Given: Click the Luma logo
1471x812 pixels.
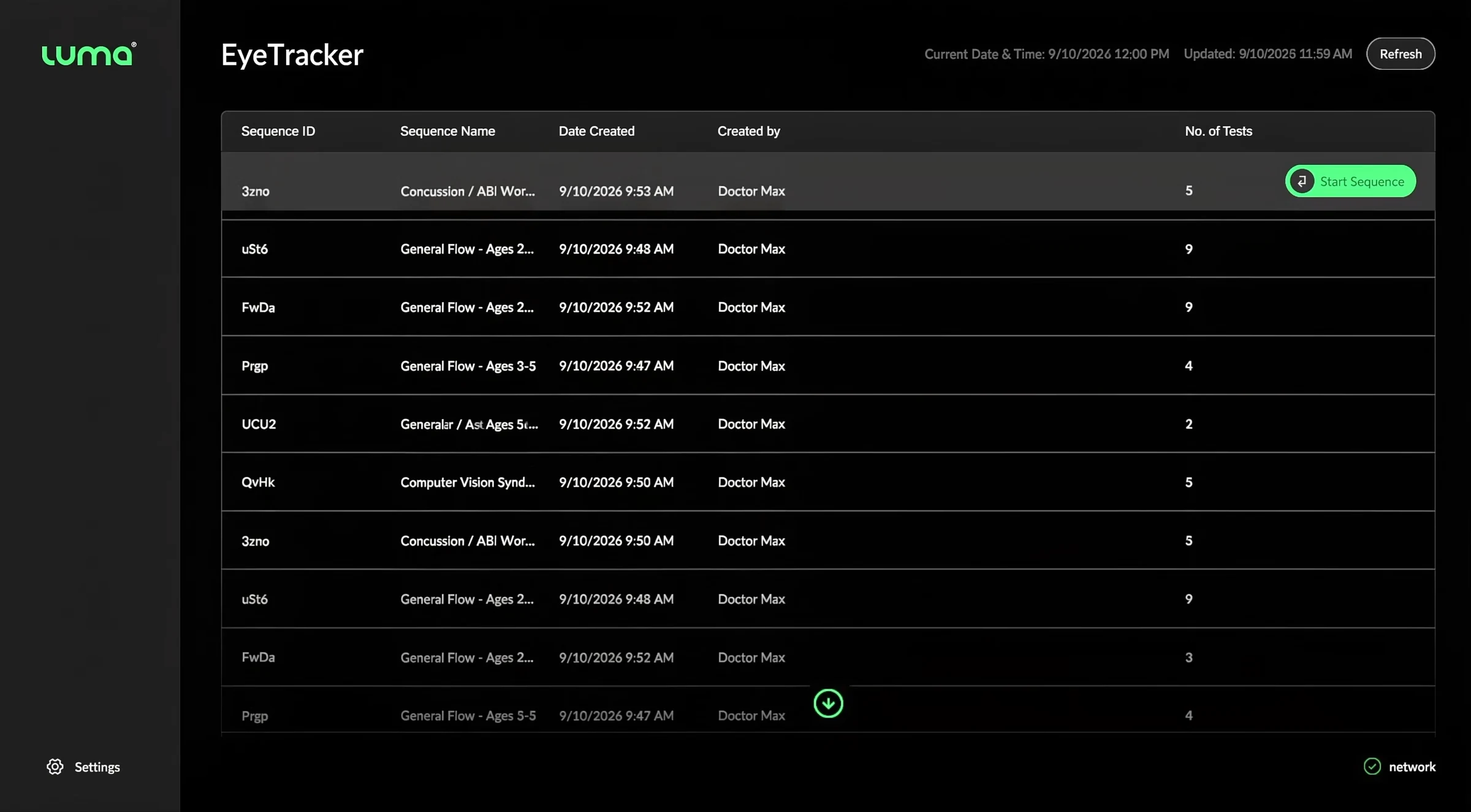Looking at the screenshot, I should coord(89,54).
